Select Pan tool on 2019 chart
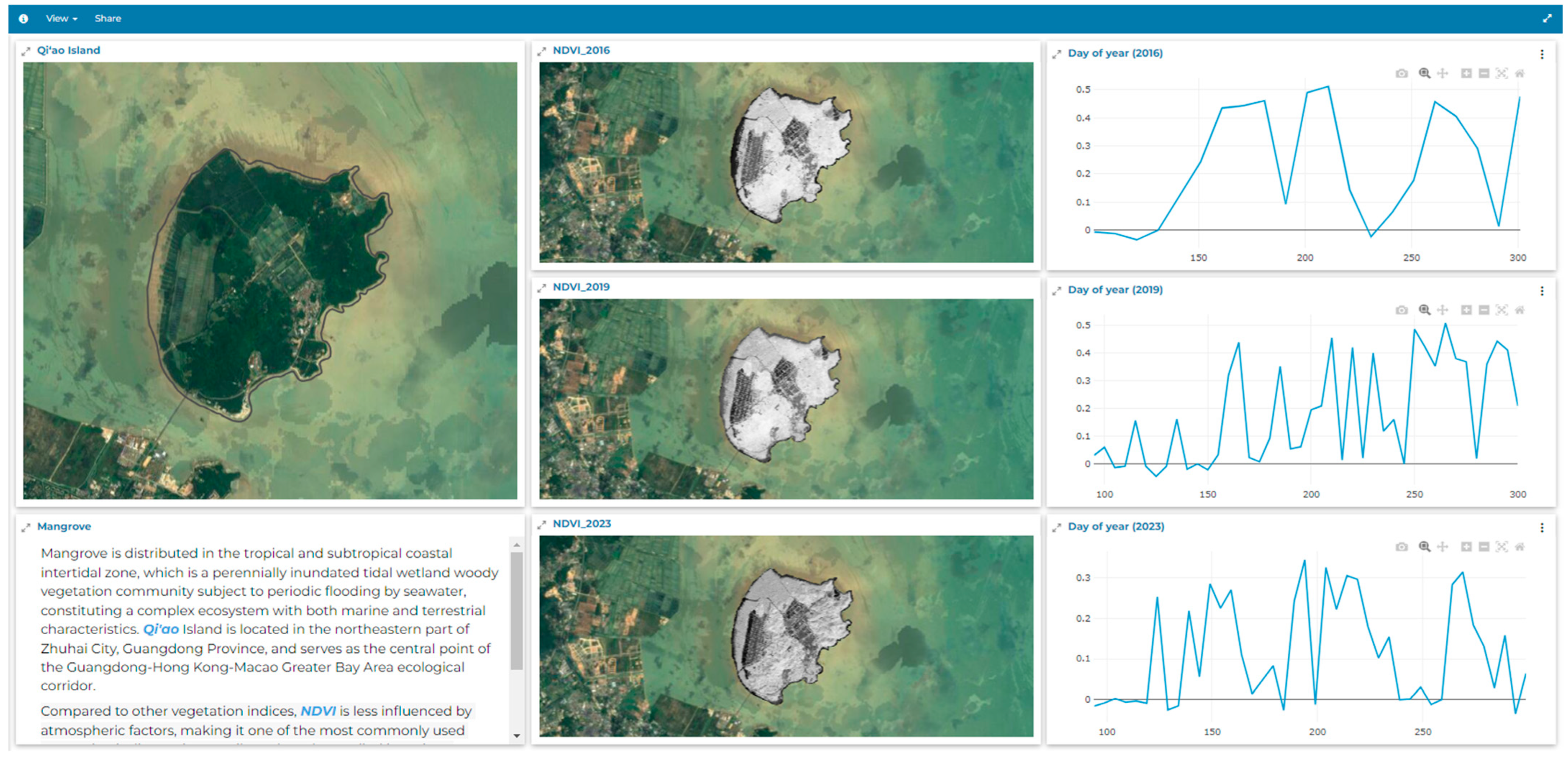The image size is (1568, 761). click(1442, 310)
